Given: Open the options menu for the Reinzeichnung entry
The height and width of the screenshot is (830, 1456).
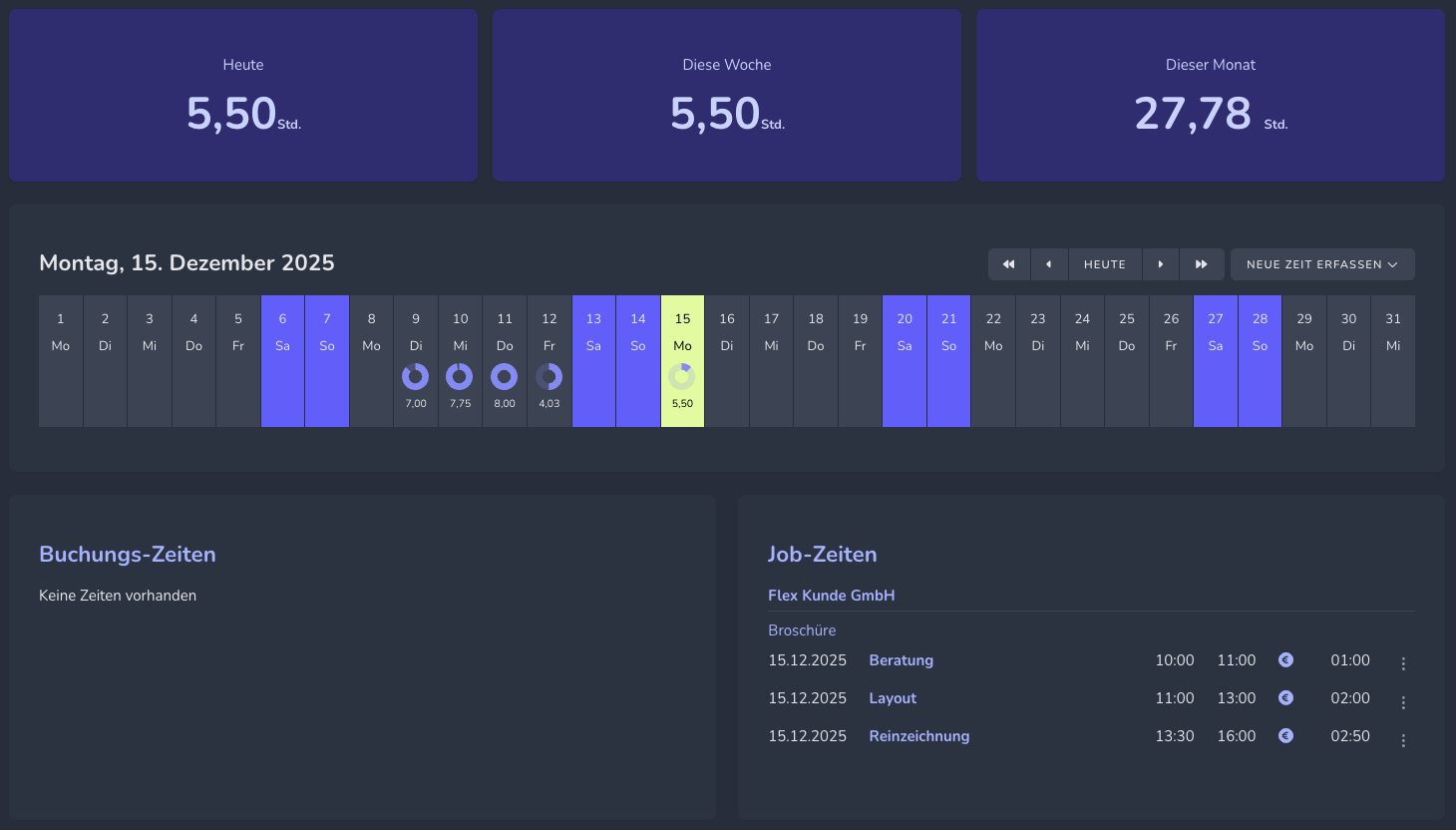Looking at the screenshot, I should [1403, 738].
